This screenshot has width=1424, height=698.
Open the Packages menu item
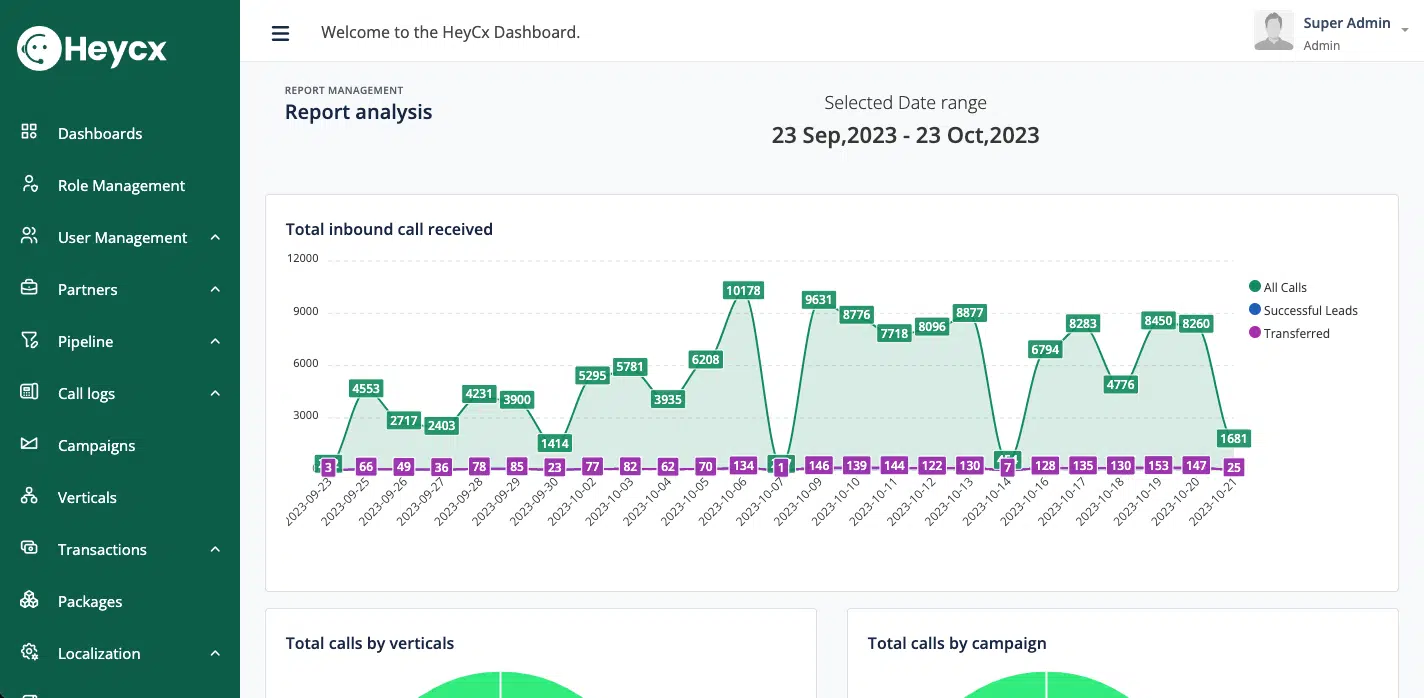click(90, 601)
